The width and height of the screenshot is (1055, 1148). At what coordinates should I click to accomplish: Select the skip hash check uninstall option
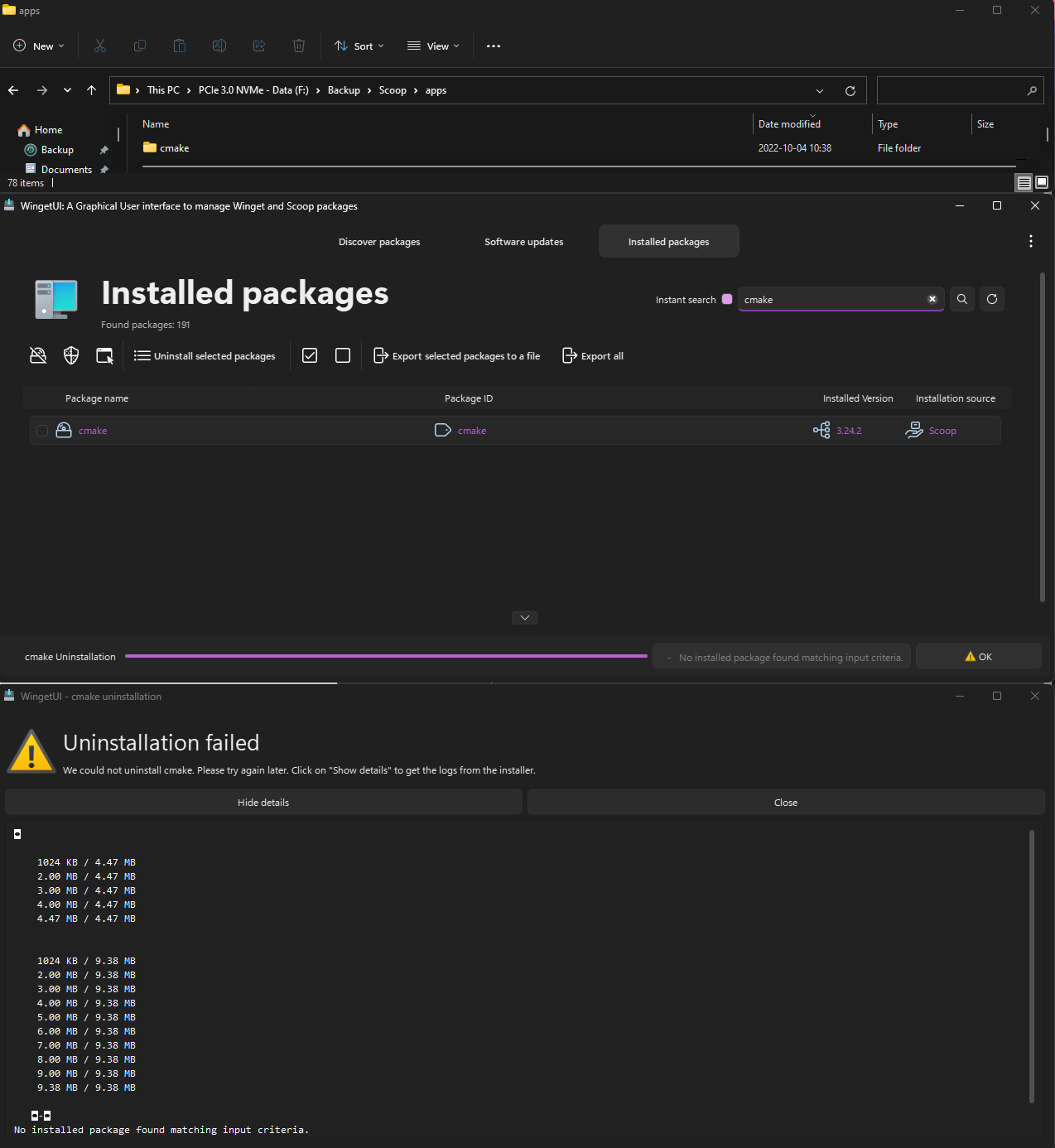(x=38, y=355)
